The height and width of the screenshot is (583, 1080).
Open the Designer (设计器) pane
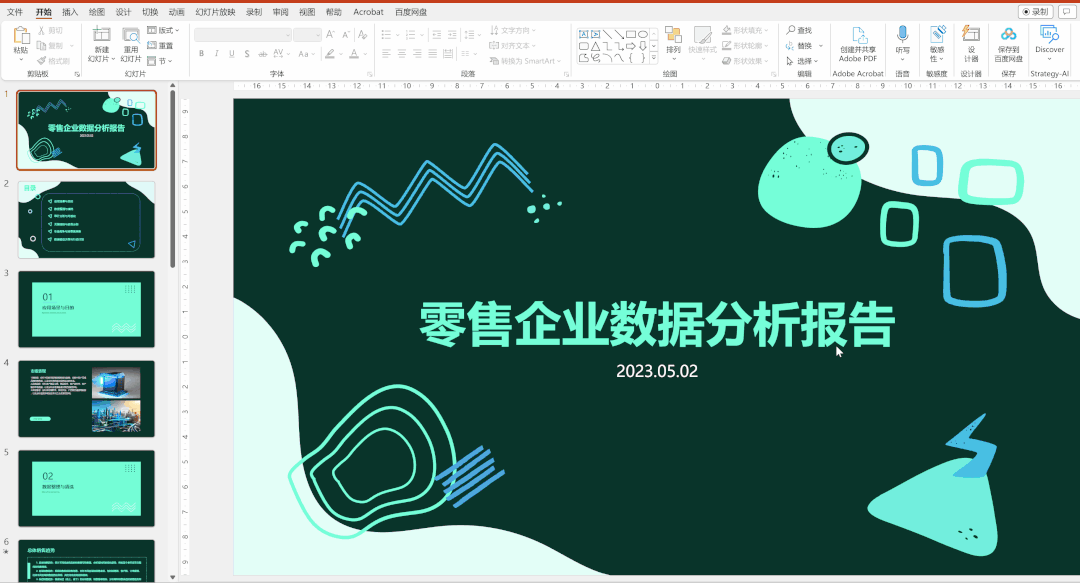970,42
